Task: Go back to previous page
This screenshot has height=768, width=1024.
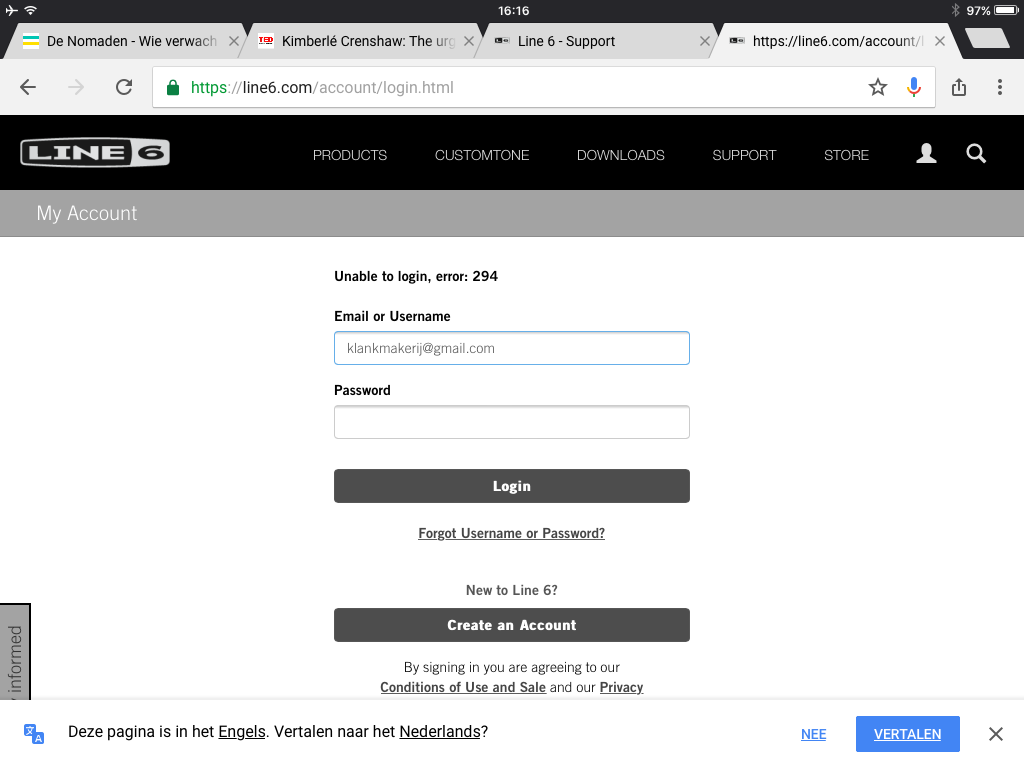Action: pos(28,88)
